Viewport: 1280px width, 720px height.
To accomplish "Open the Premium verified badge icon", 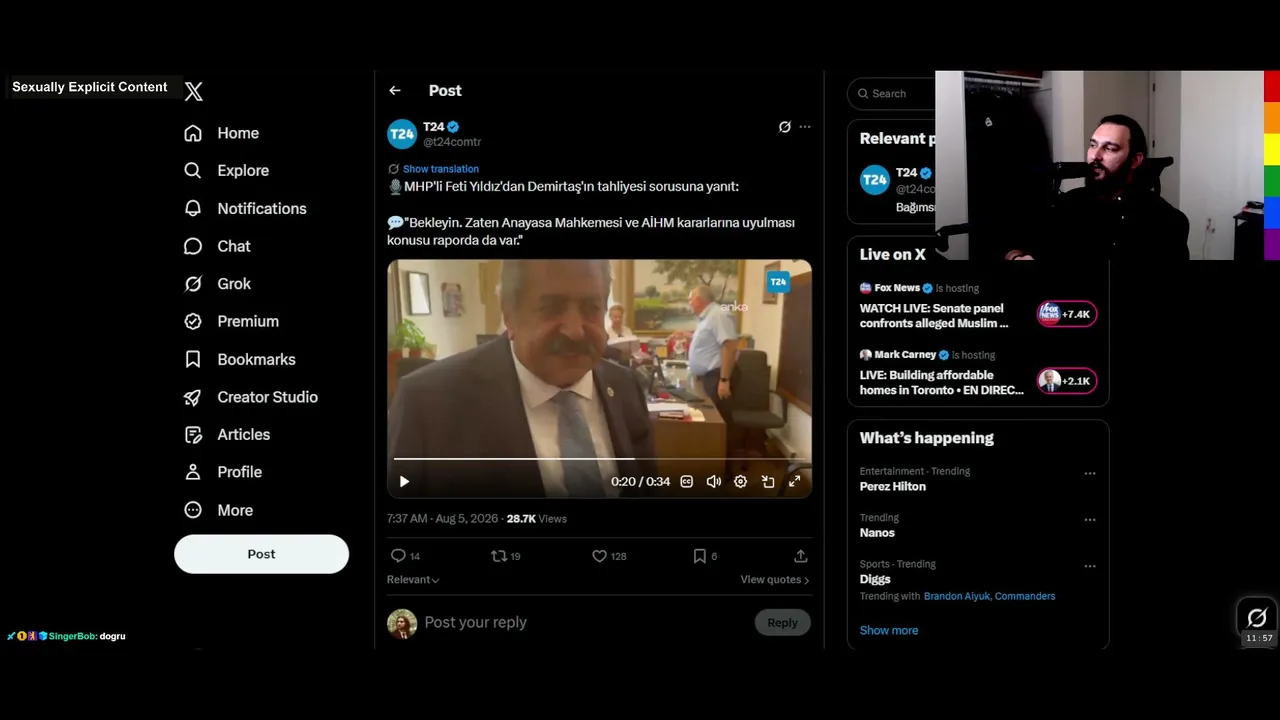I will [193, 321].
